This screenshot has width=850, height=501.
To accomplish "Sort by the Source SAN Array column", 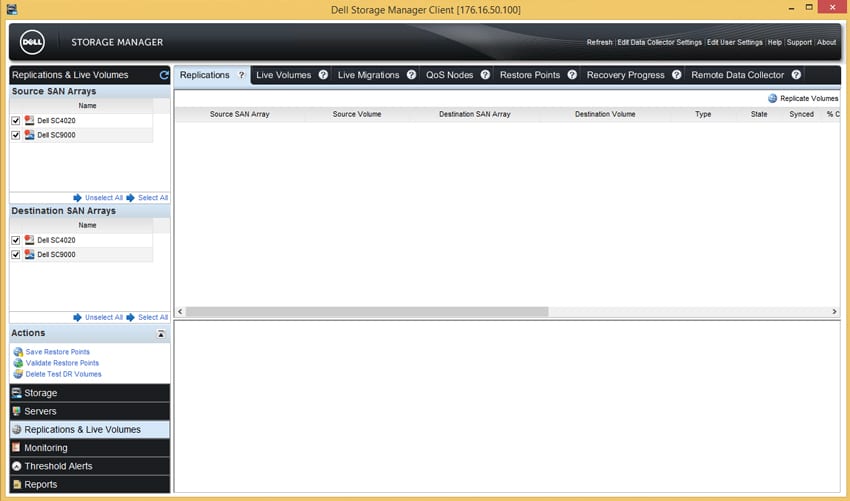I will pos(240,114).
